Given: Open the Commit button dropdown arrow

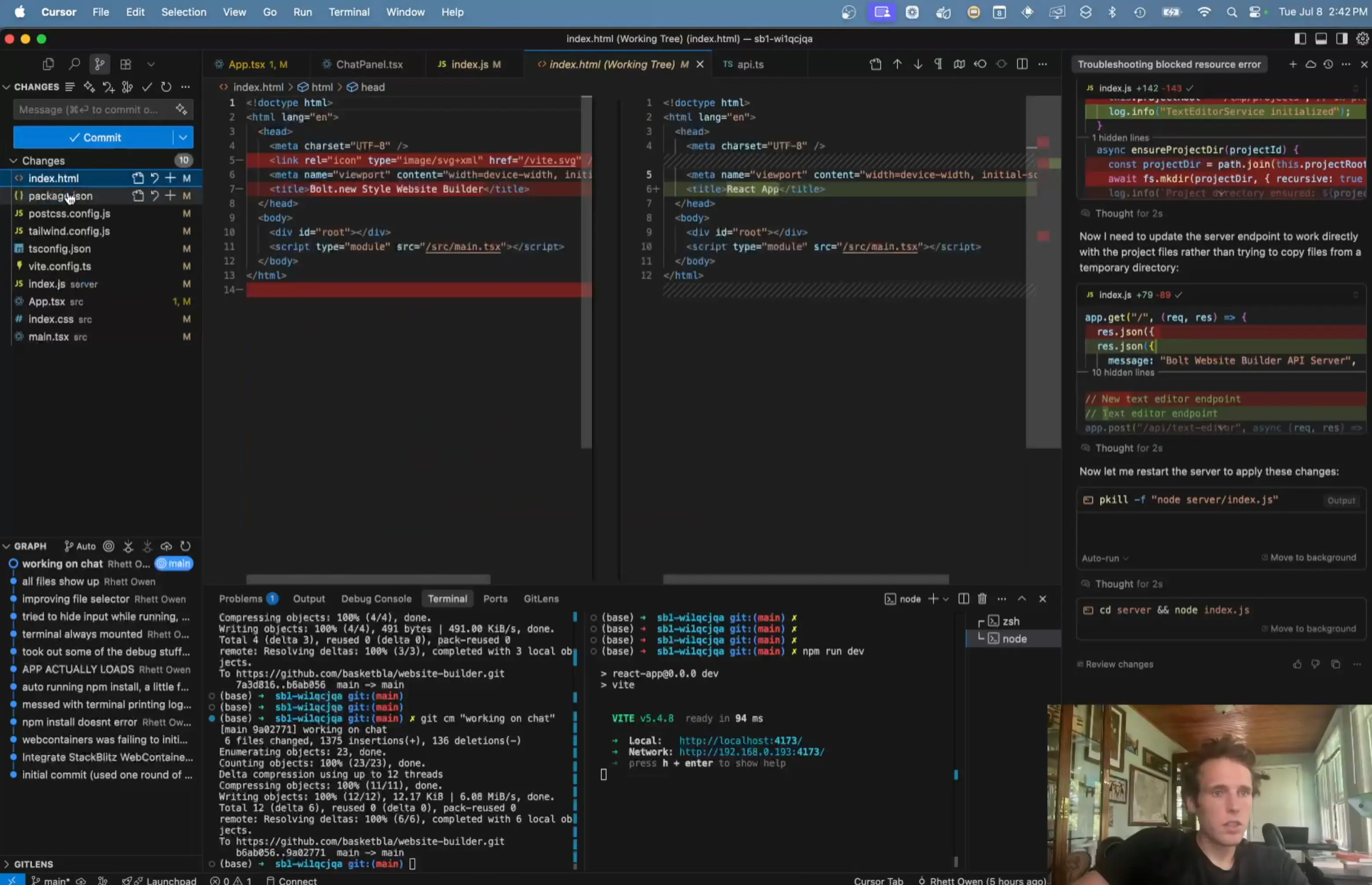Looking at the screenshot, I should (x=183, y=137).
